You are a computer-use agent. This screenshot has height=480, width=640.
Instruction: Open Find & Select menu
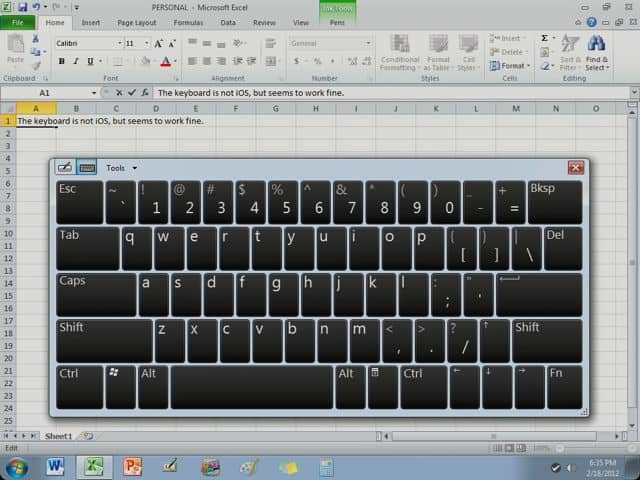click(x=597, y=53)
